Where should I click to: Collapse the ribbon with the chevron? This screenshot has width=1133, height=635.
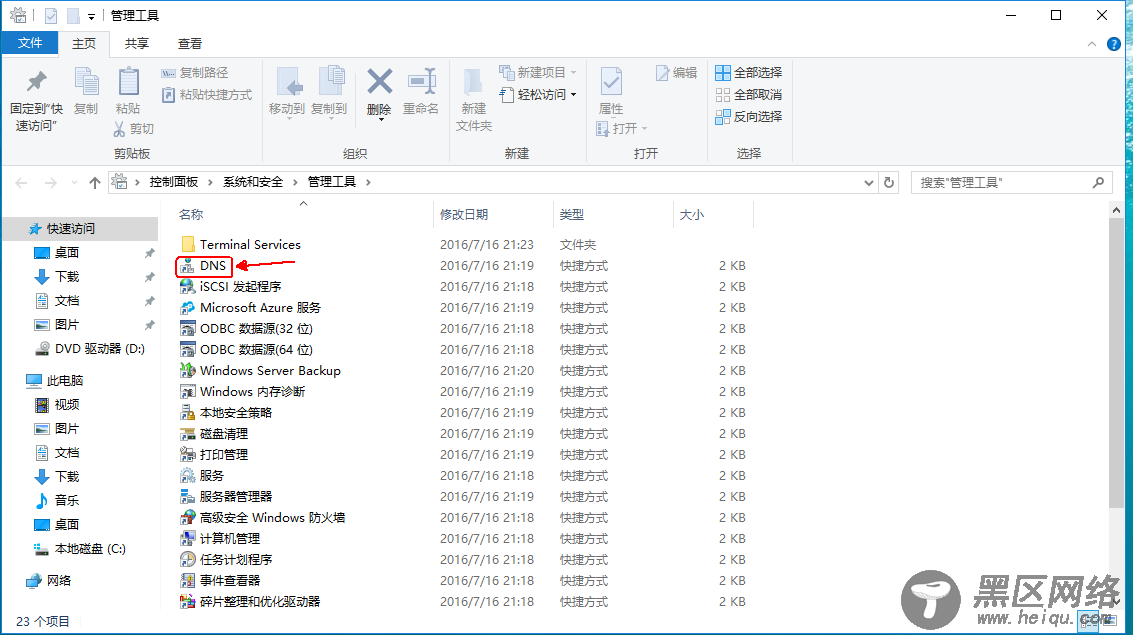pos(1091,44)
